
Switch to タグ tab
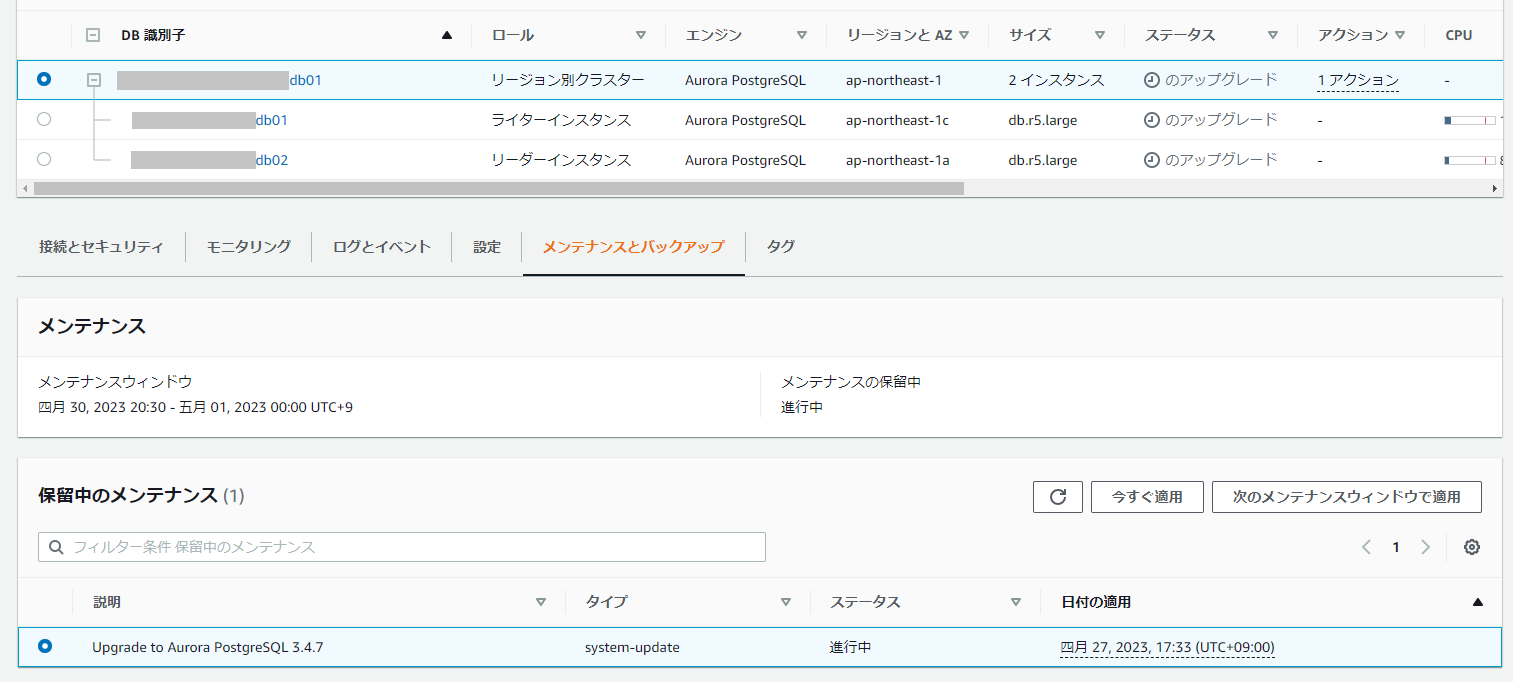tap(781, 246)
